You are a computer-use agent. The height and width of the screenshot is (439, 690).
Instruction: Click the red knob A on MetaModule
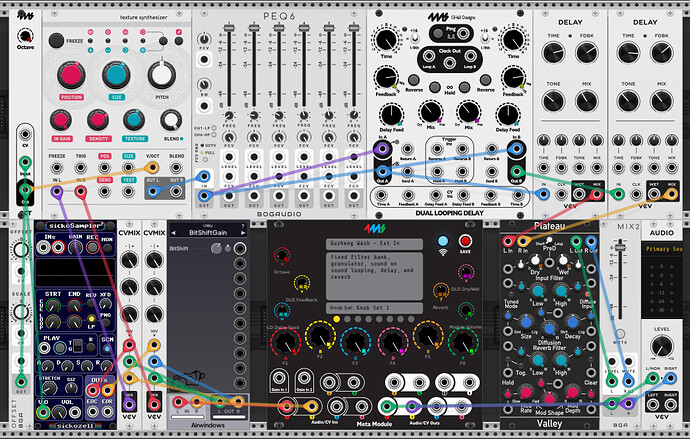point(285,342)
